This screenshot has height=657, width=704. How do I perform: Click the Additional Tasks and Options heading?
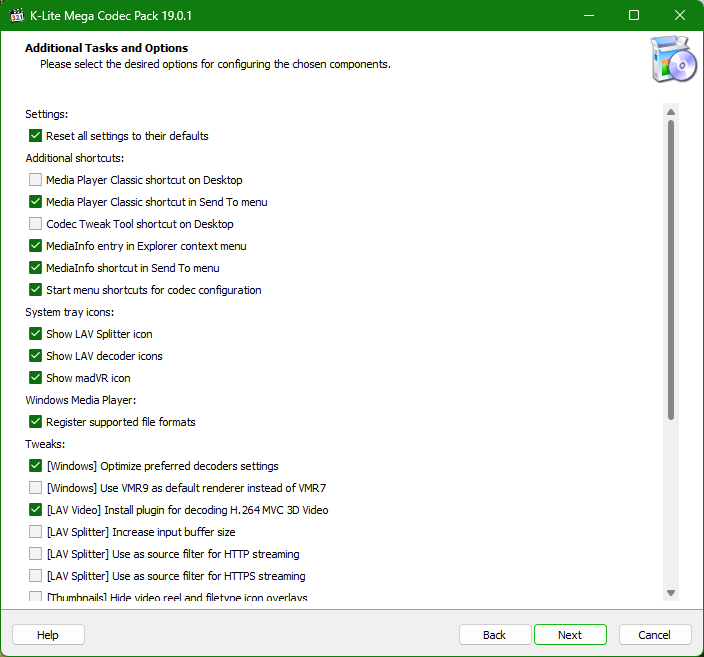point(106,48)
